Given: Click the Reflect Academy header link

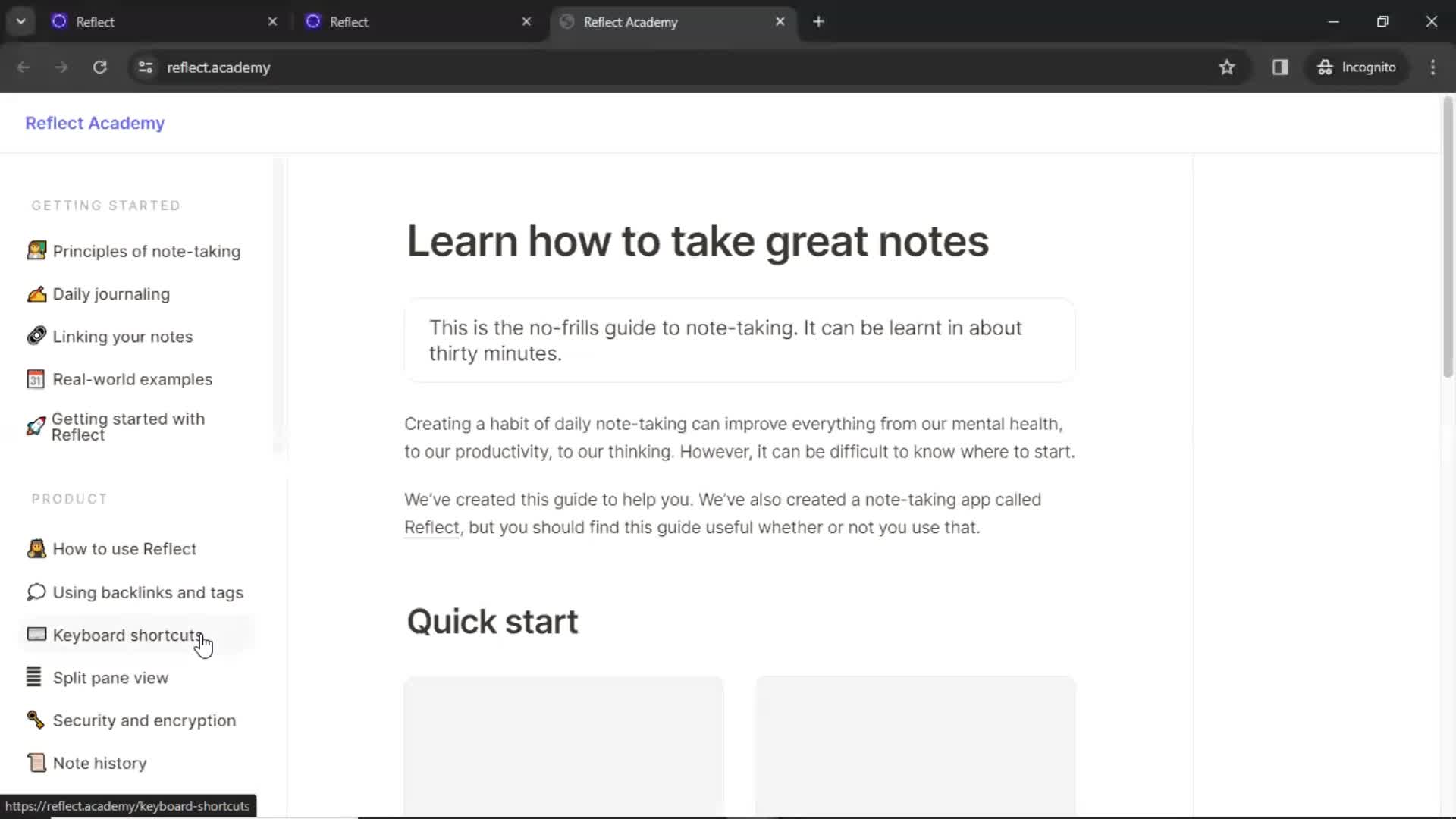Looking at the screenshot, I should point(95,123).
